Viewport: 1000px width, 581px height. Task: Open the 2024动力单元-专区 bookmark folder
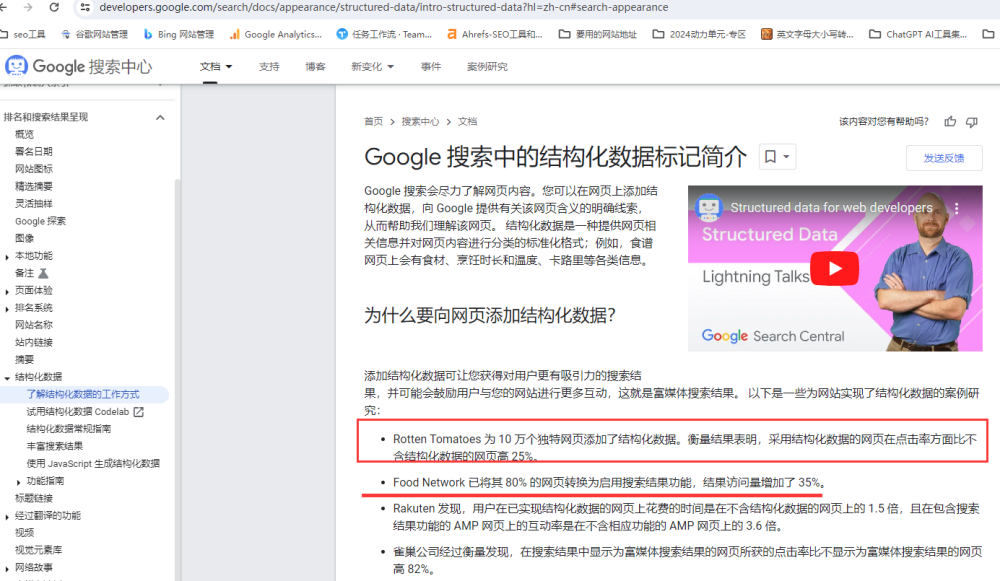[x=699, y=34]
